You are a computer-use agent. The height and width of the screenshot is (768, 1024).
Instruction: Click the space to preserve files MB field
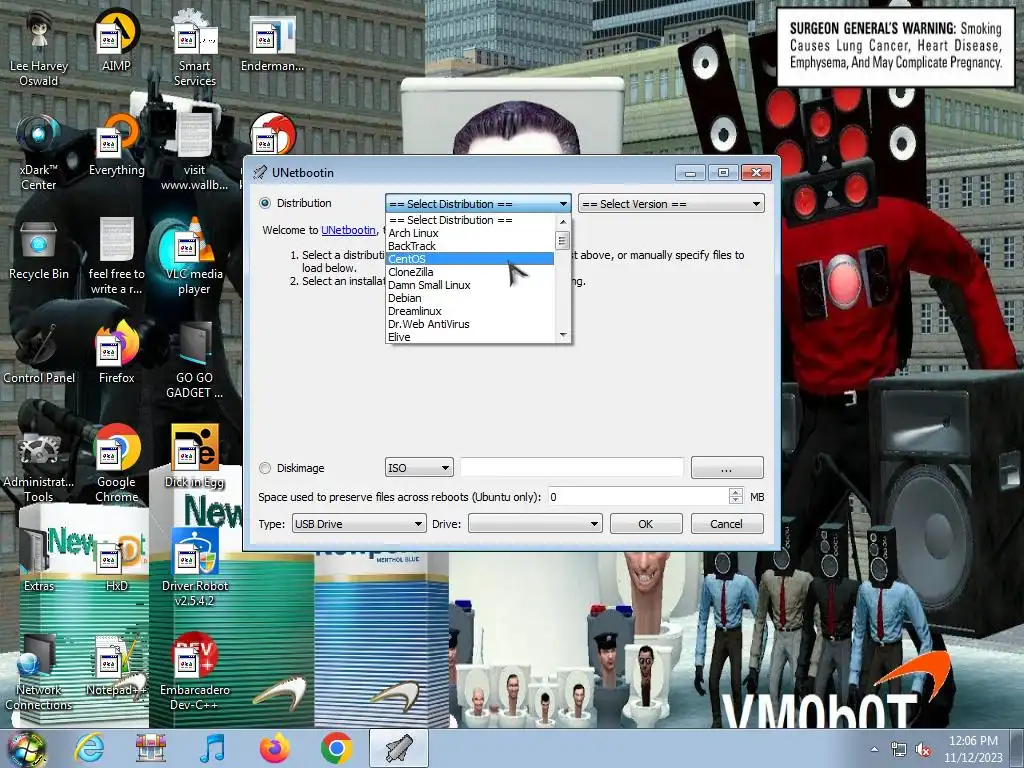point(638,497)
